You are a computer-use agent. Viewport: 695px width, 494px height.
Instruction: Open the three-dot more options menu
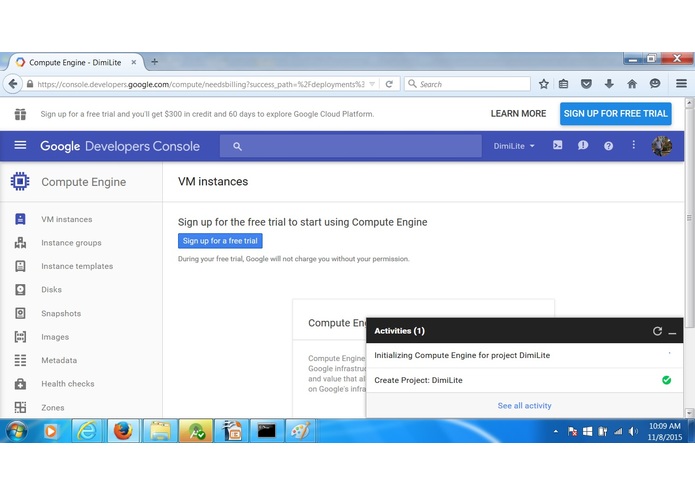[633, 145]
